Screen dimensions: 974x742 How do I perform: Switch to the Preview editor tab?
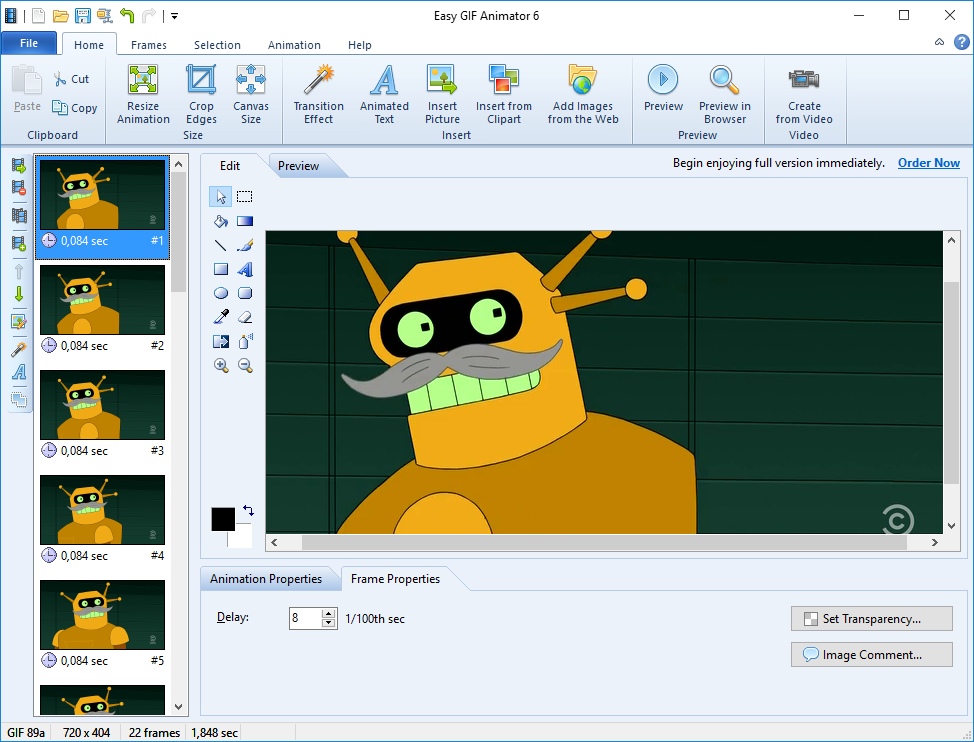[x=298, y=166]
